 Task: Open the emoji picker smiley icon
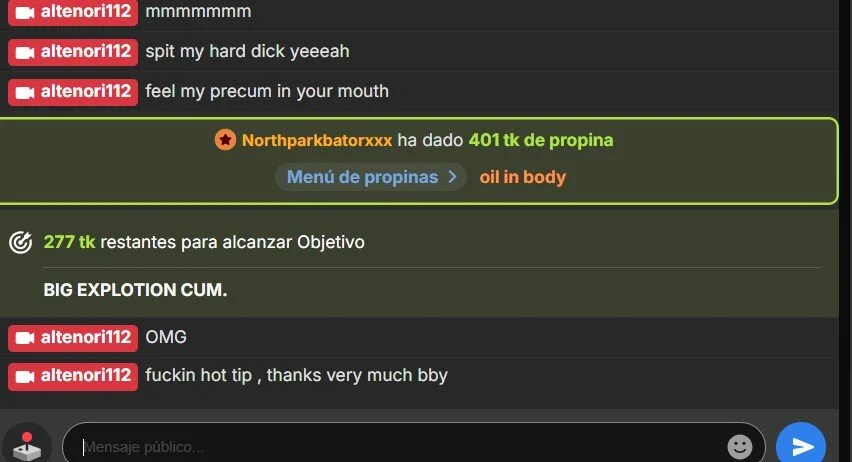coord(740,447)
